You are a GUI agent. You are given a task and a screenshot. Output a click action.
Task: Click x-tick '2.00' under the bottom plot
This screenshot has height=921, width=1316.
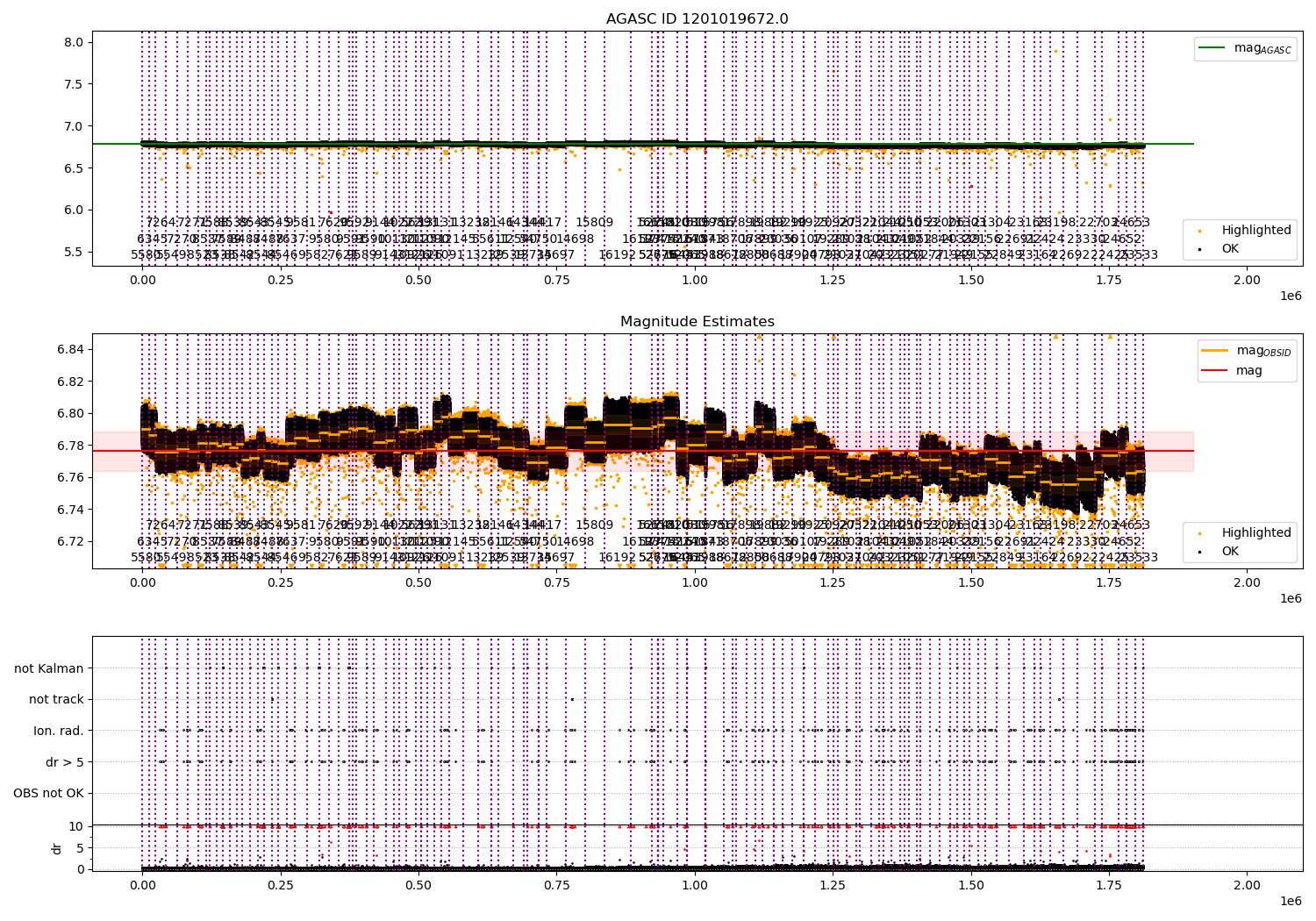pos(1247,885)
